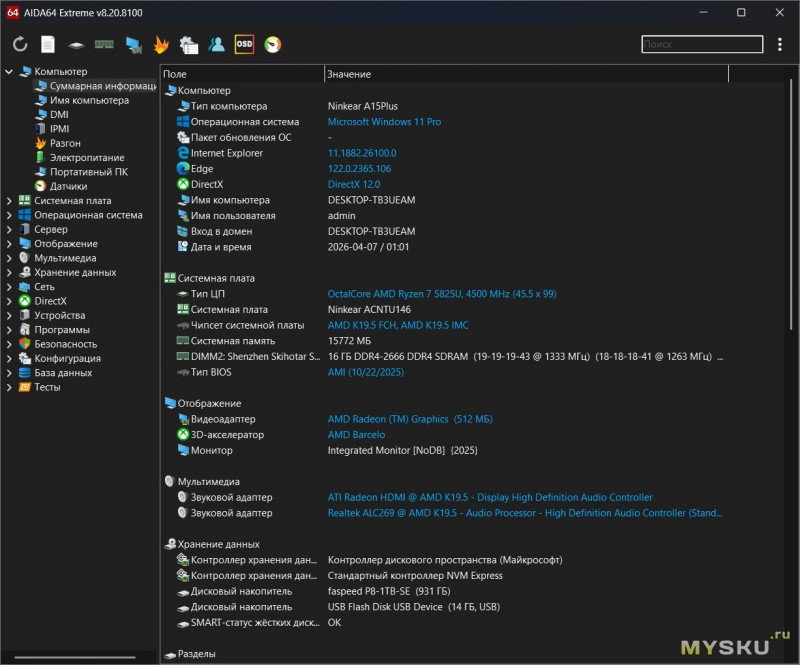Launch the memory benchmark RAM icon
Screen dimensions: 800x665
(x=104, y=44)
